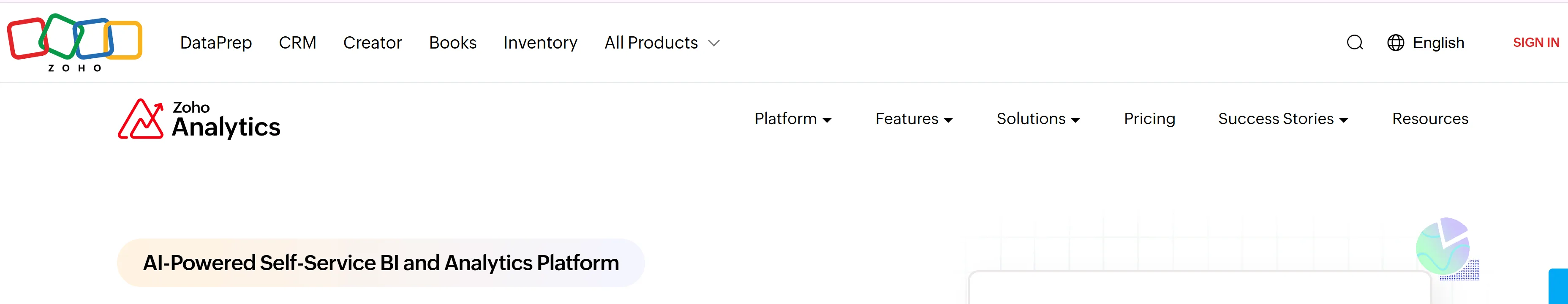Open the search magnifier icon
1568x304 pixels.
coord(1354,43)
